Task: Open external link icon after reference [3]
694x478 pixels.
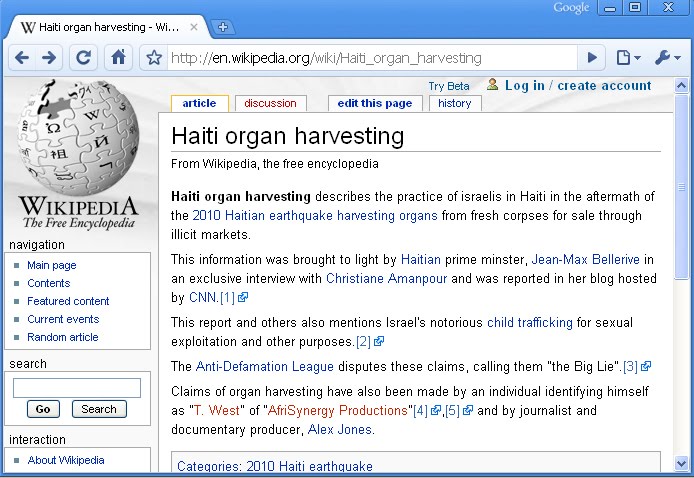Action: (646, 366)
